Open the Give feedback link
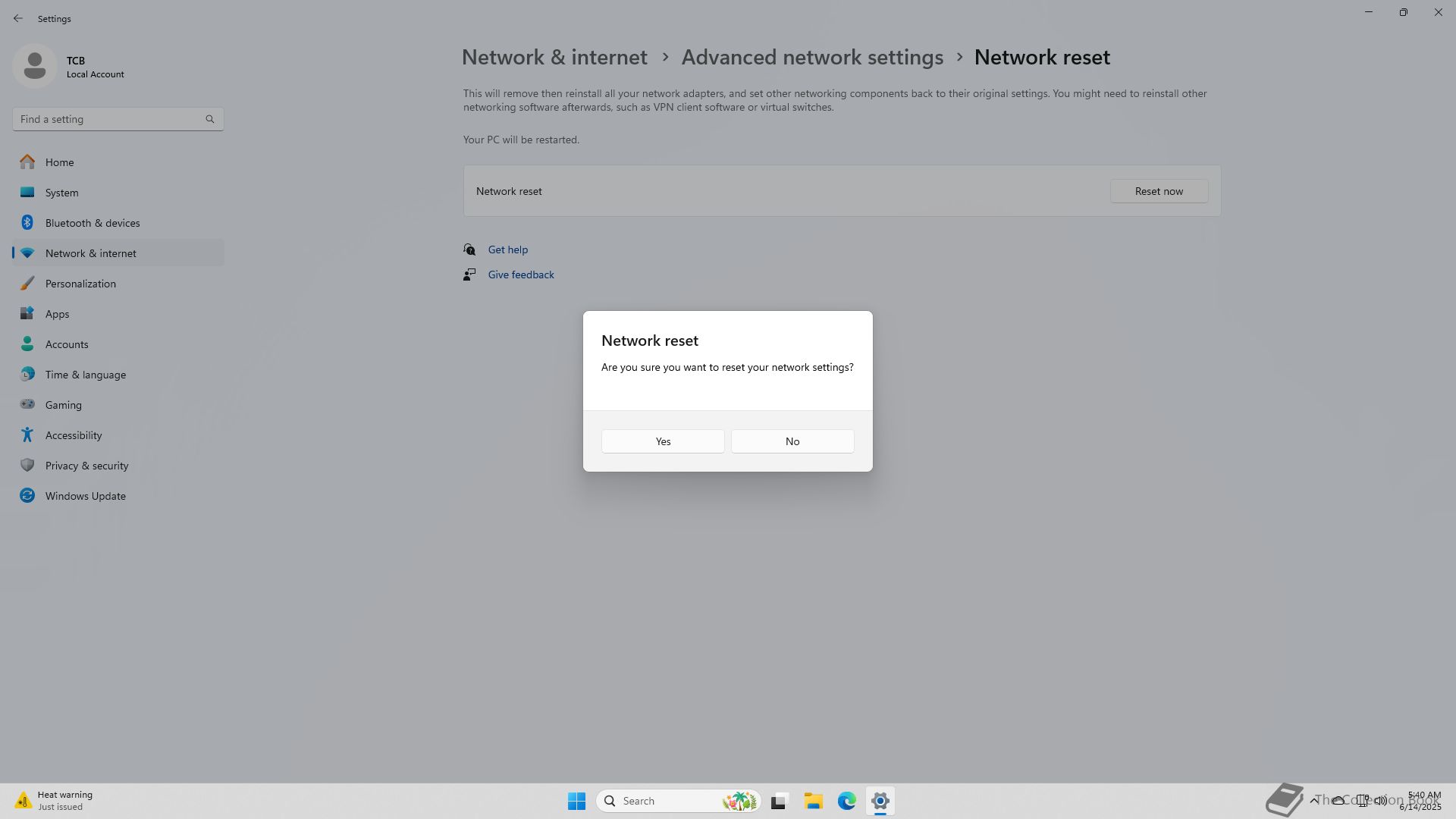 click(x=520, y=275)
